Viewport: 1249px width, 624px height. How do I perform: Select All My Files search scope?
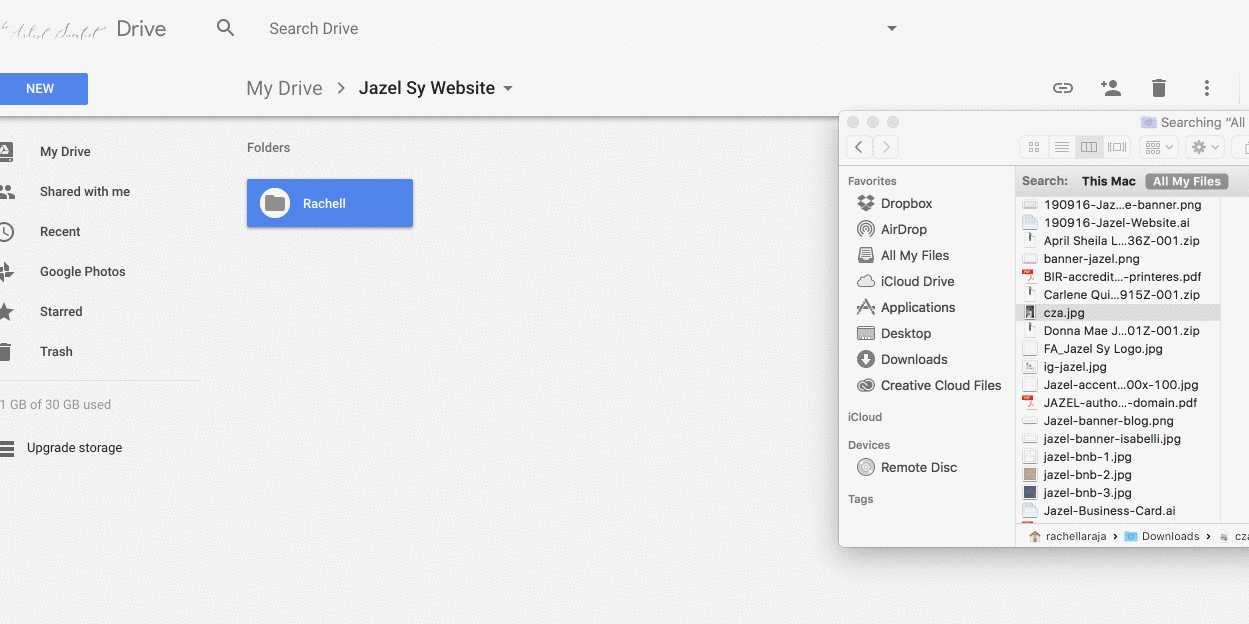point(1187,181)
